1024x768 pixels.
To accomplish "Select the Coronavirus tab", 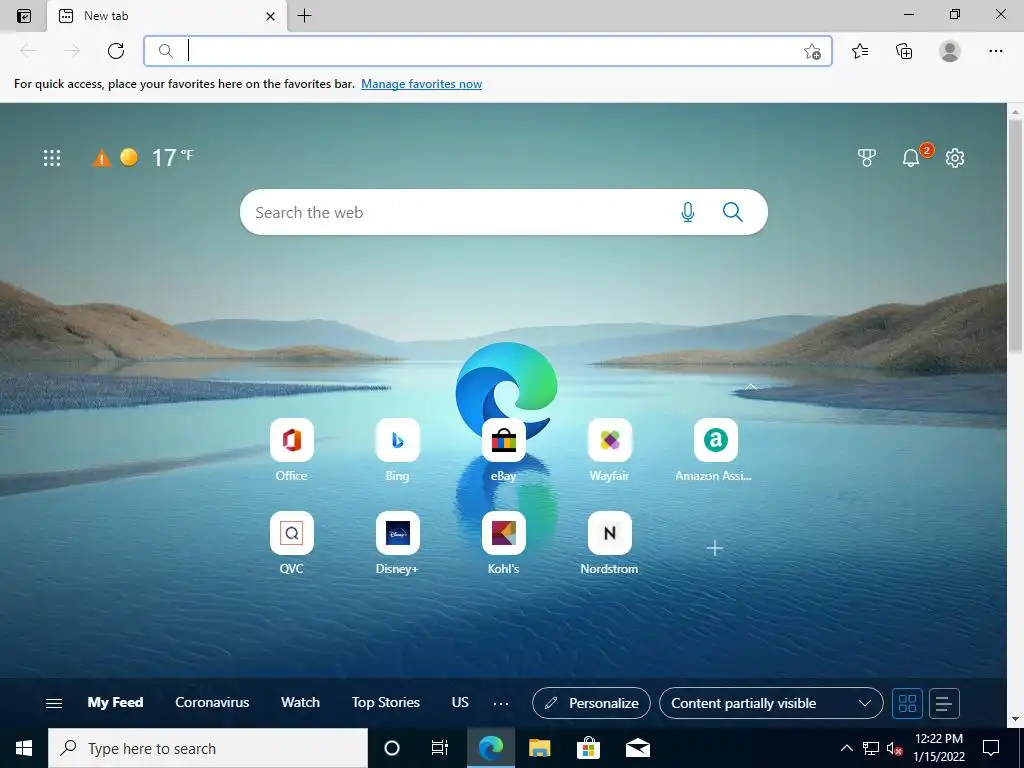I will [212, 702].
